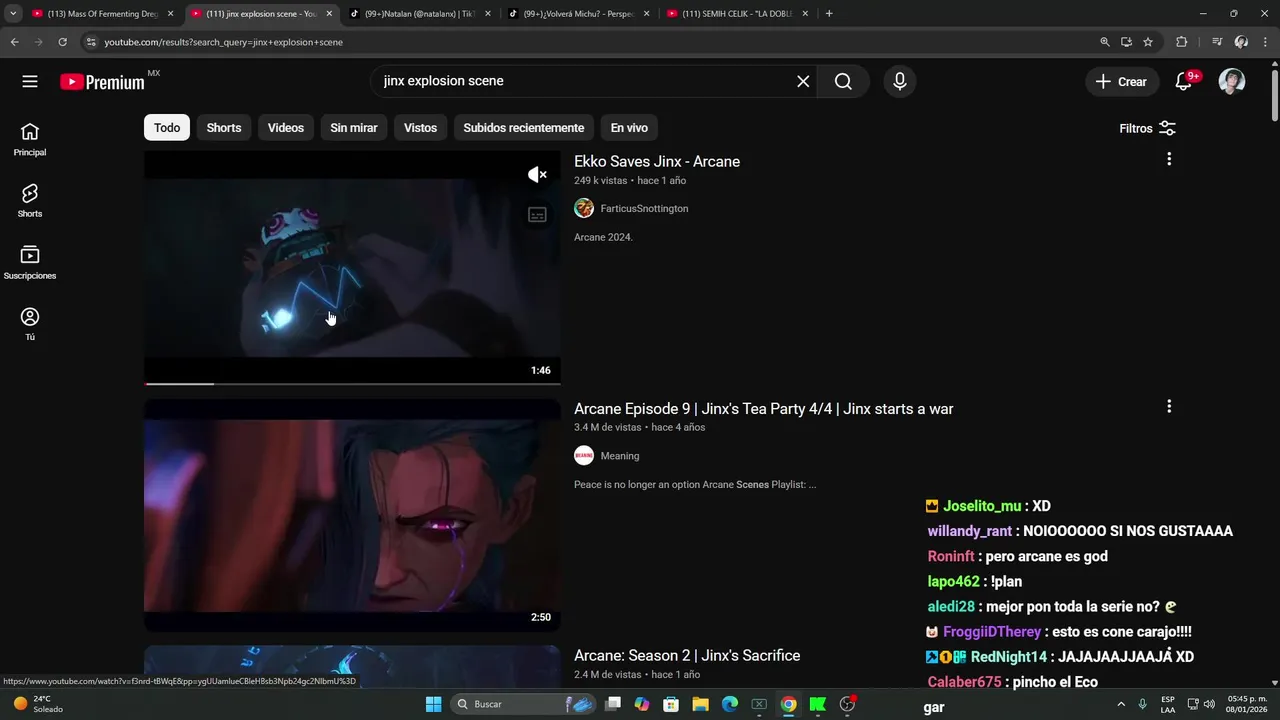Go to YouTube Premium home logo
The height and width of the screenshot is (720, 1280).
pyautogui.click(x=102, y=82)
